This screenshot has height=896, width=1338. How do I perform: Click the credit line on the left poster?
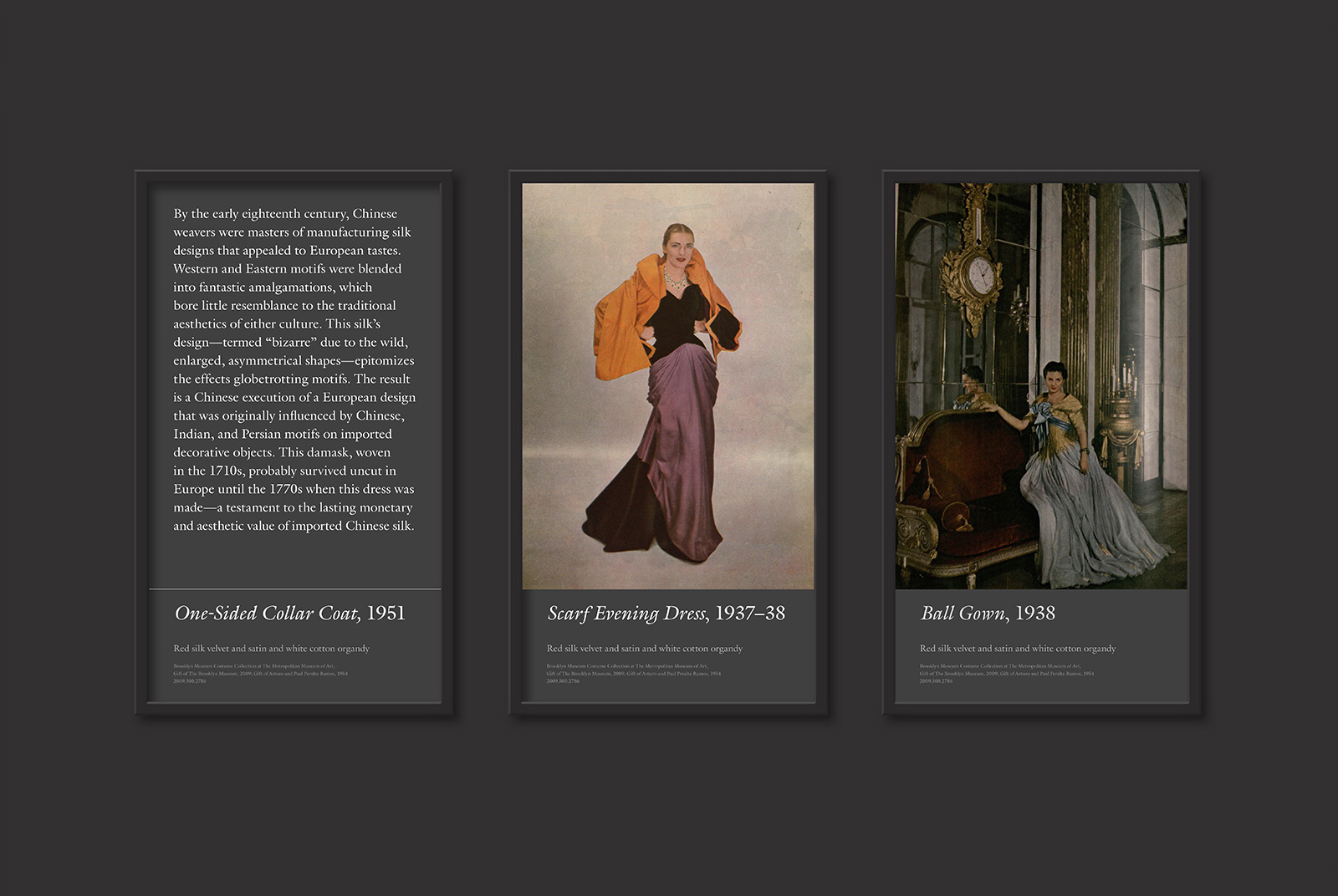tap(260, 674)
